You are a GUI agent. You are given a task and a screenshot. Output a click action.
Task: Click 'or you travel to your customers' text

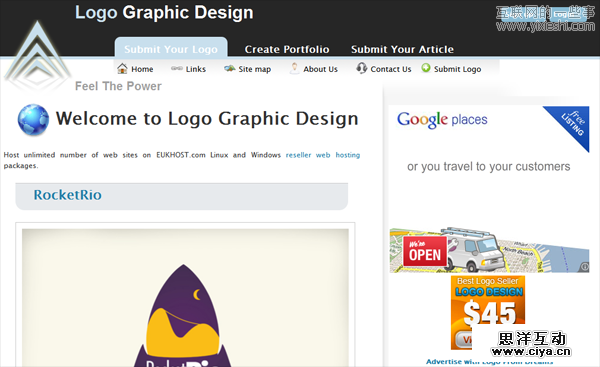(x=489, y=166)
